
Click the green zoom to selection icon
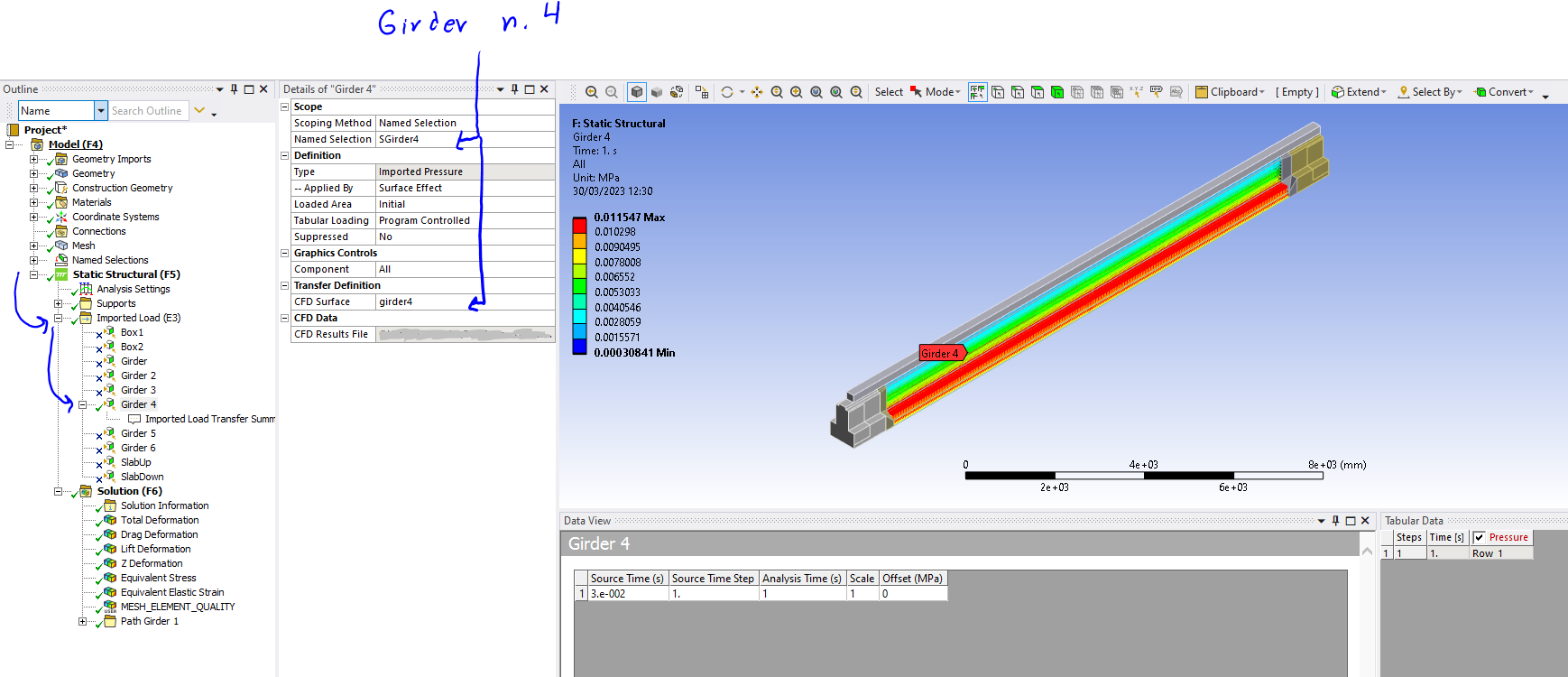coord(836,92)
